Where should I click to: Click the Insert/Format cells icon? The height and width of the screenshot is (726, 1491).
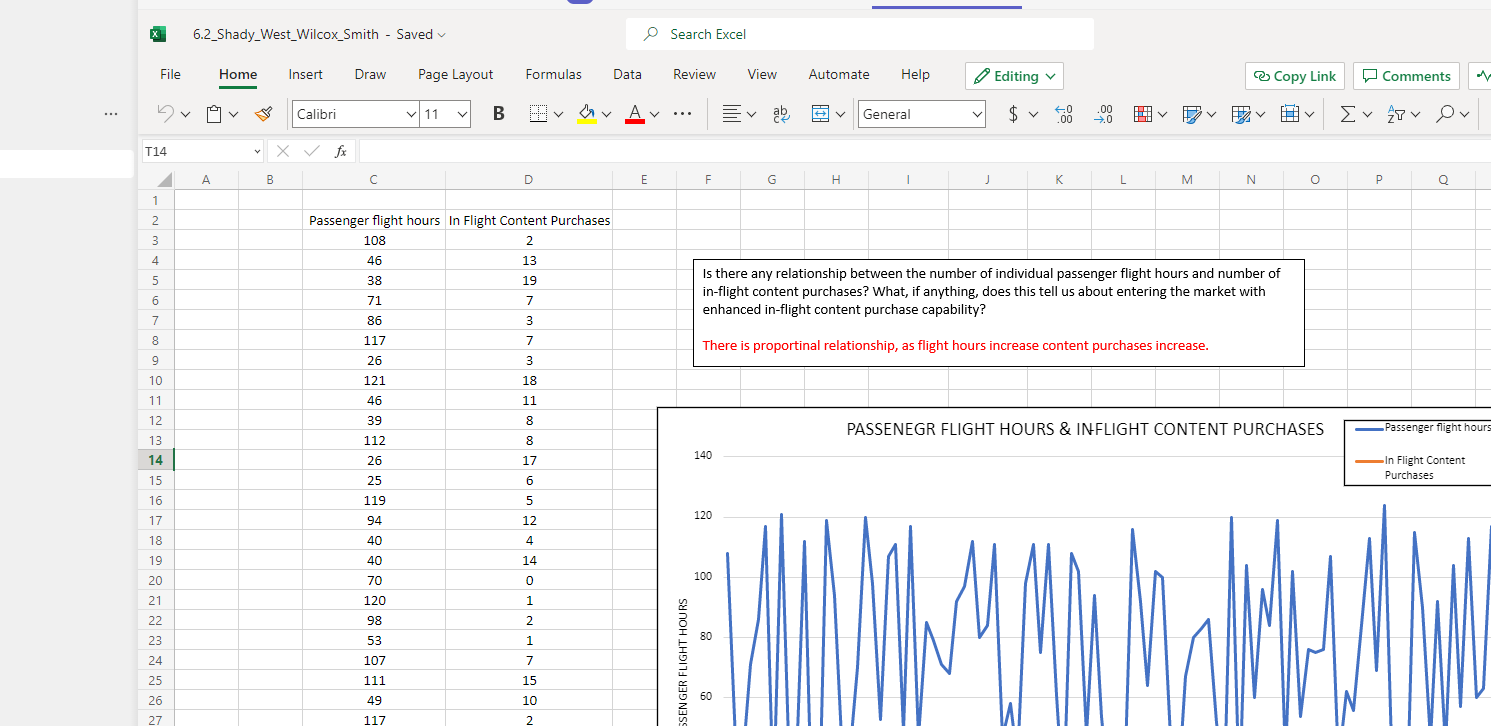click(x=1289, y=114)
